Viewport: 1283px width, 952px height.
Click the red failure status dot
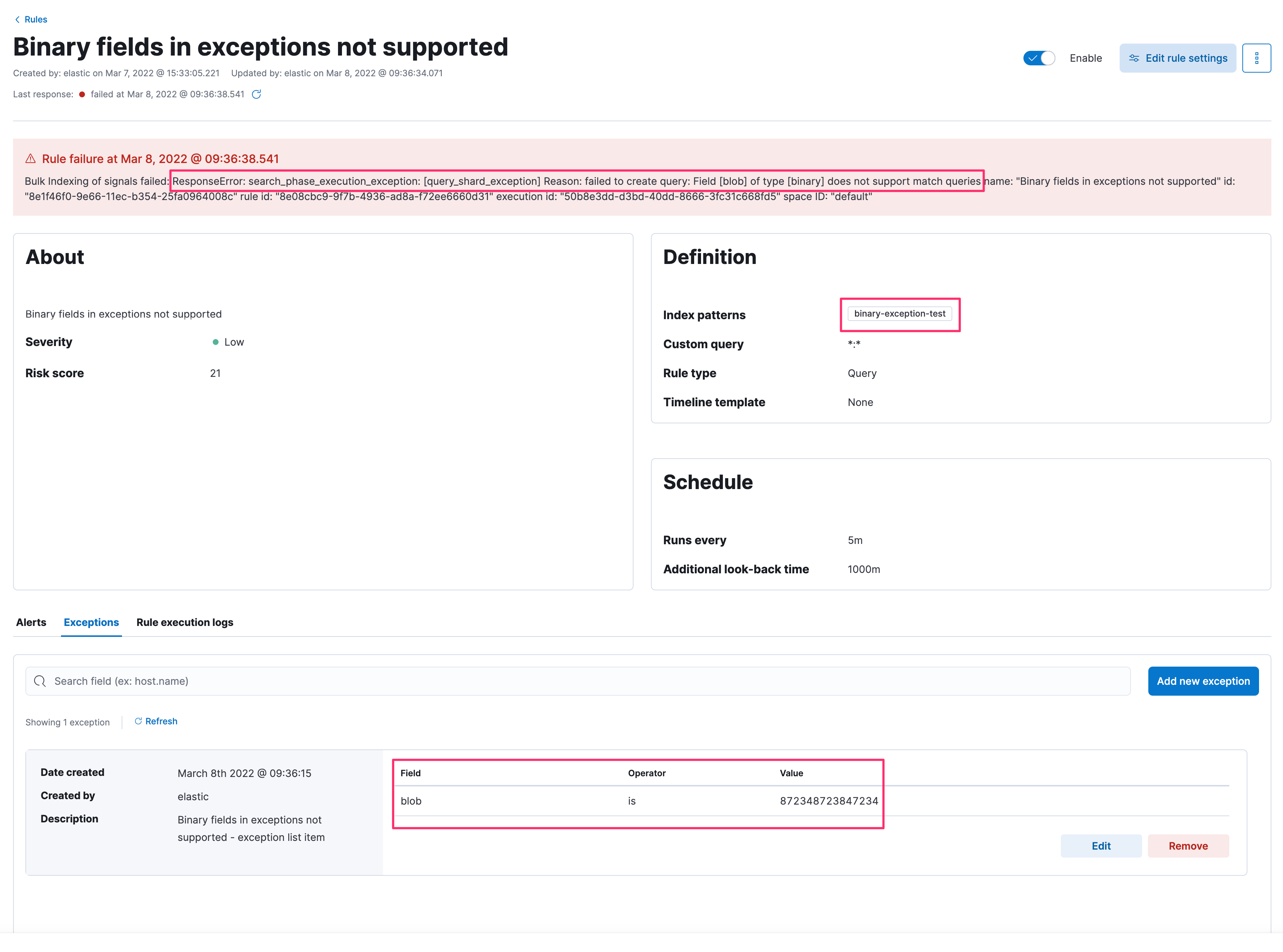point(82,94)
